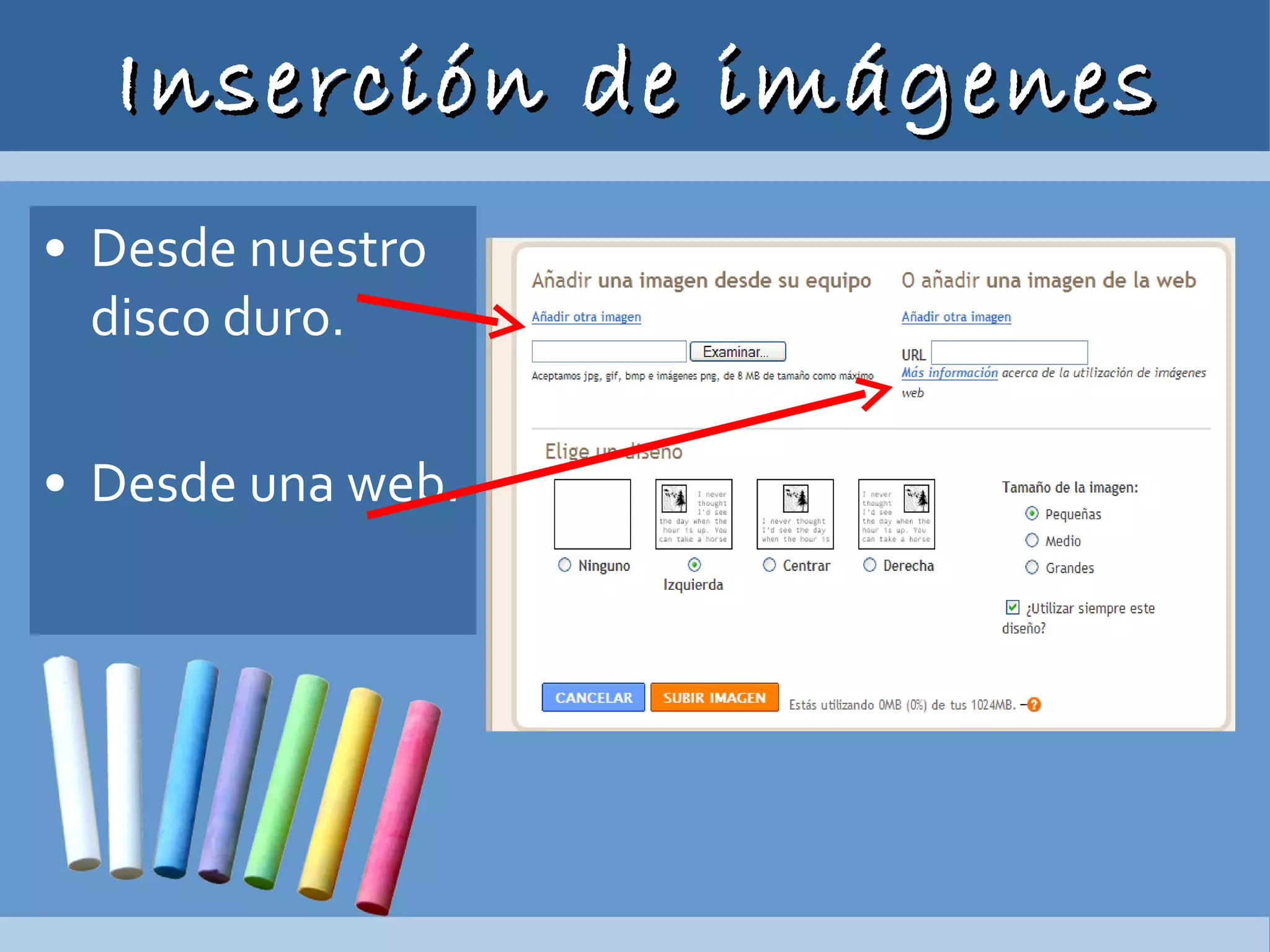This screenshot has width=1270, height=952.
Task: Click the Centrar layout preview thumbnail
Action: pyautogui.click(x=795, y=514)
